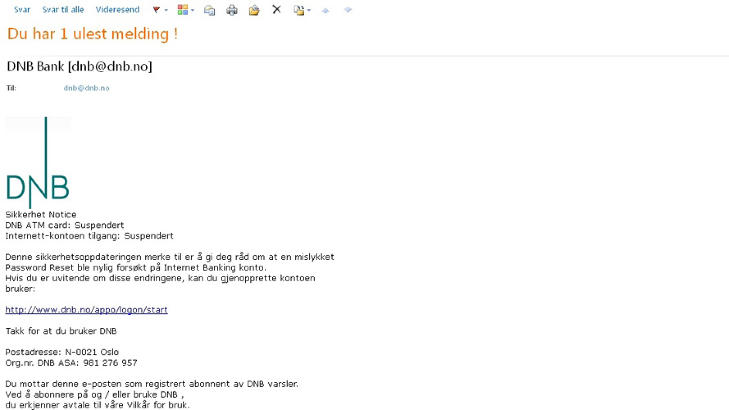Click the conversation messages icon
Image resolution: width=729 pixels, height=410 pixels.
[210, 10]
